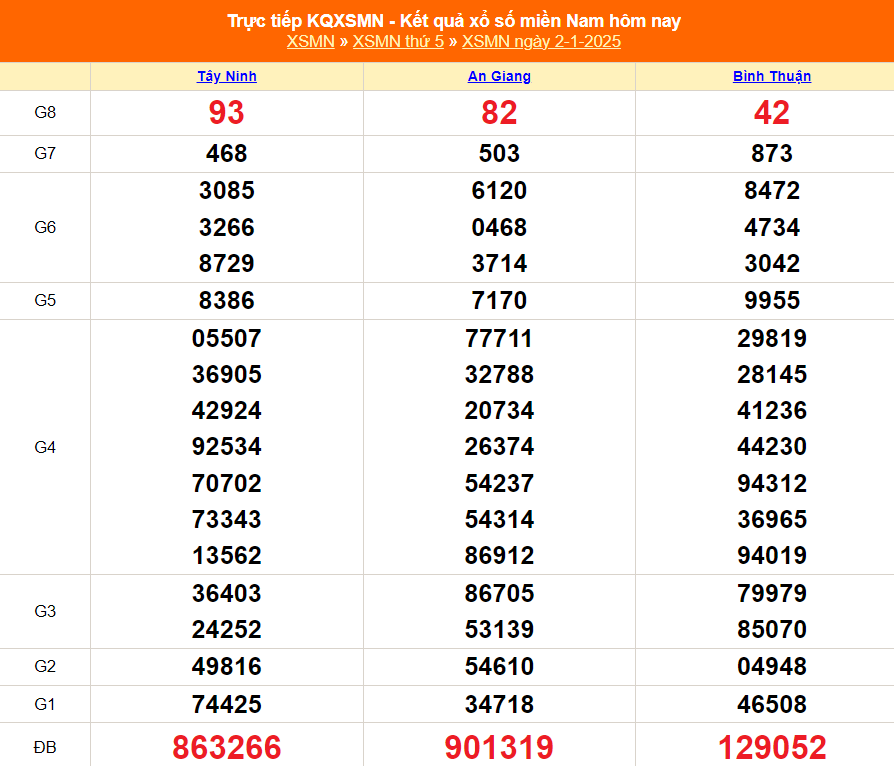This screenshot has width=894, height=766.
Task: Open the Bình Thuận province link
Action: [x=771, y=76]
